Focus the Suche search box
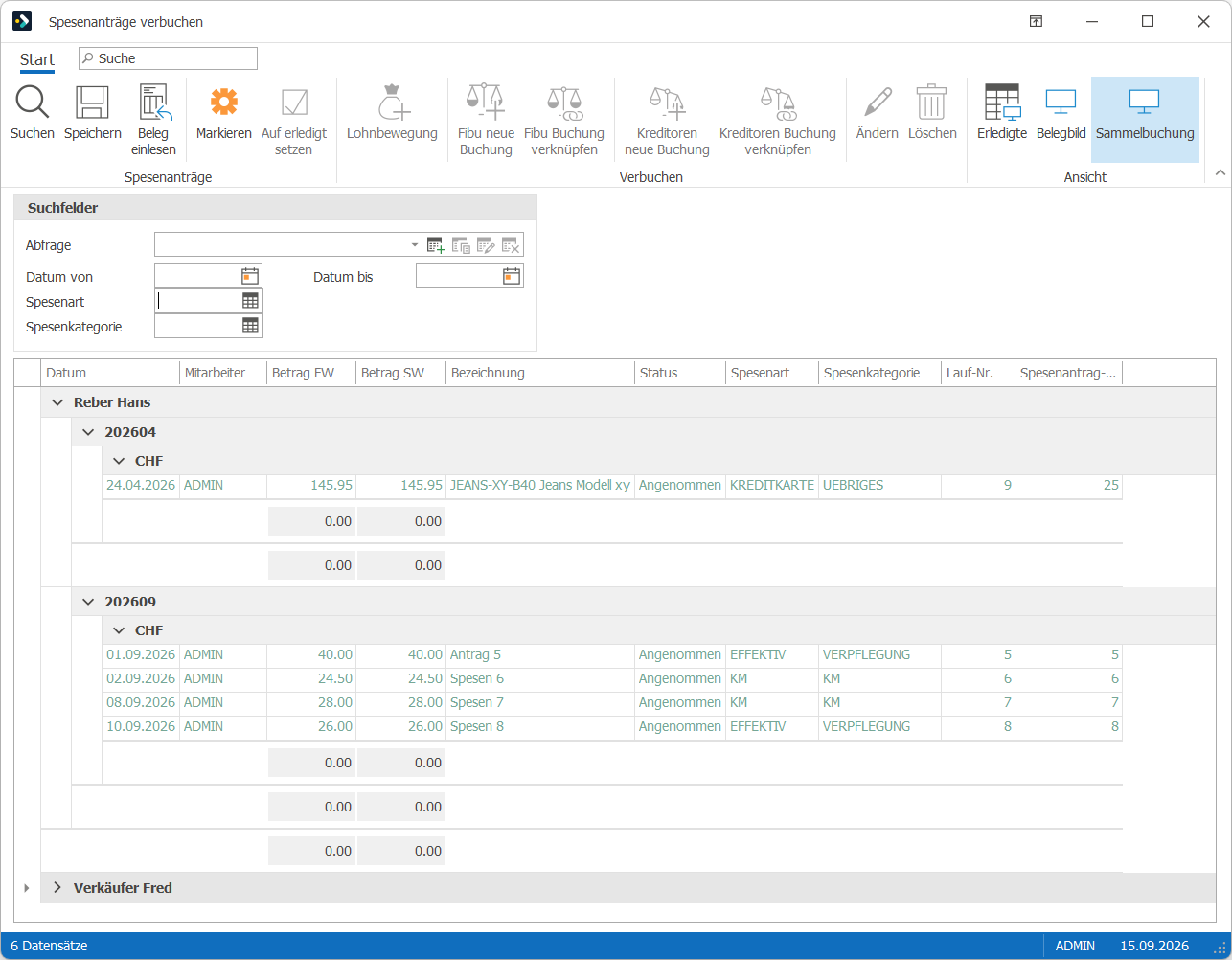This screenshot has width=1232, height=960. coord(168,58)
